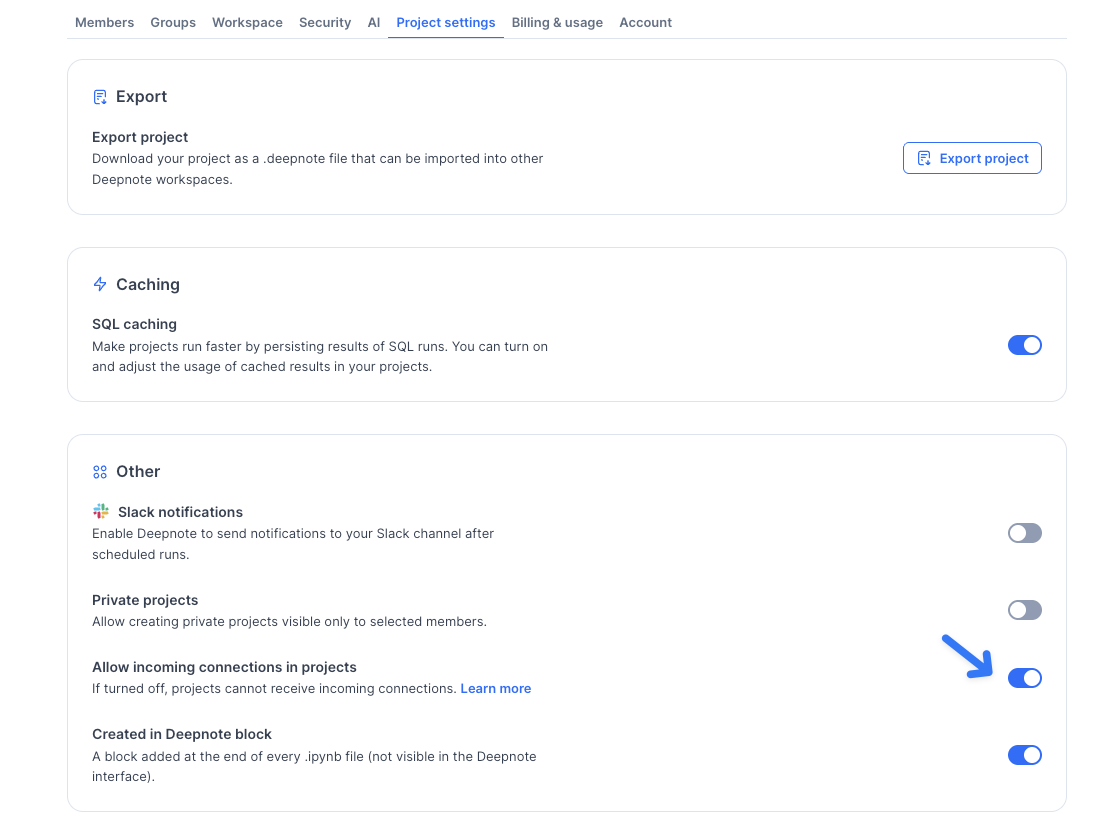
Task: Open the Security tab
Action: (325, 22)
